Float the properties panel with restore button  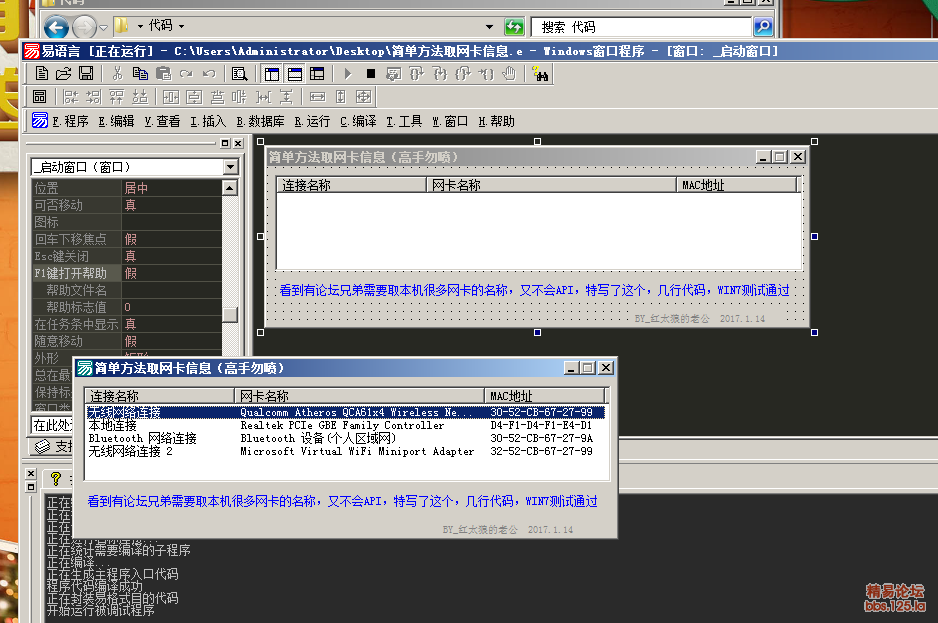225,143
